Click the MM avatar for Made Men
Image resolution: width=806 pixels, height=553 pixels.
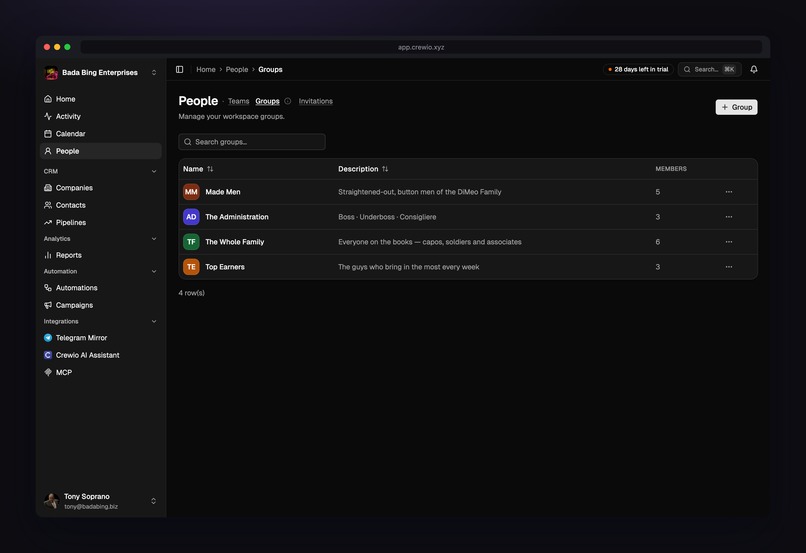tap(191, 192)
